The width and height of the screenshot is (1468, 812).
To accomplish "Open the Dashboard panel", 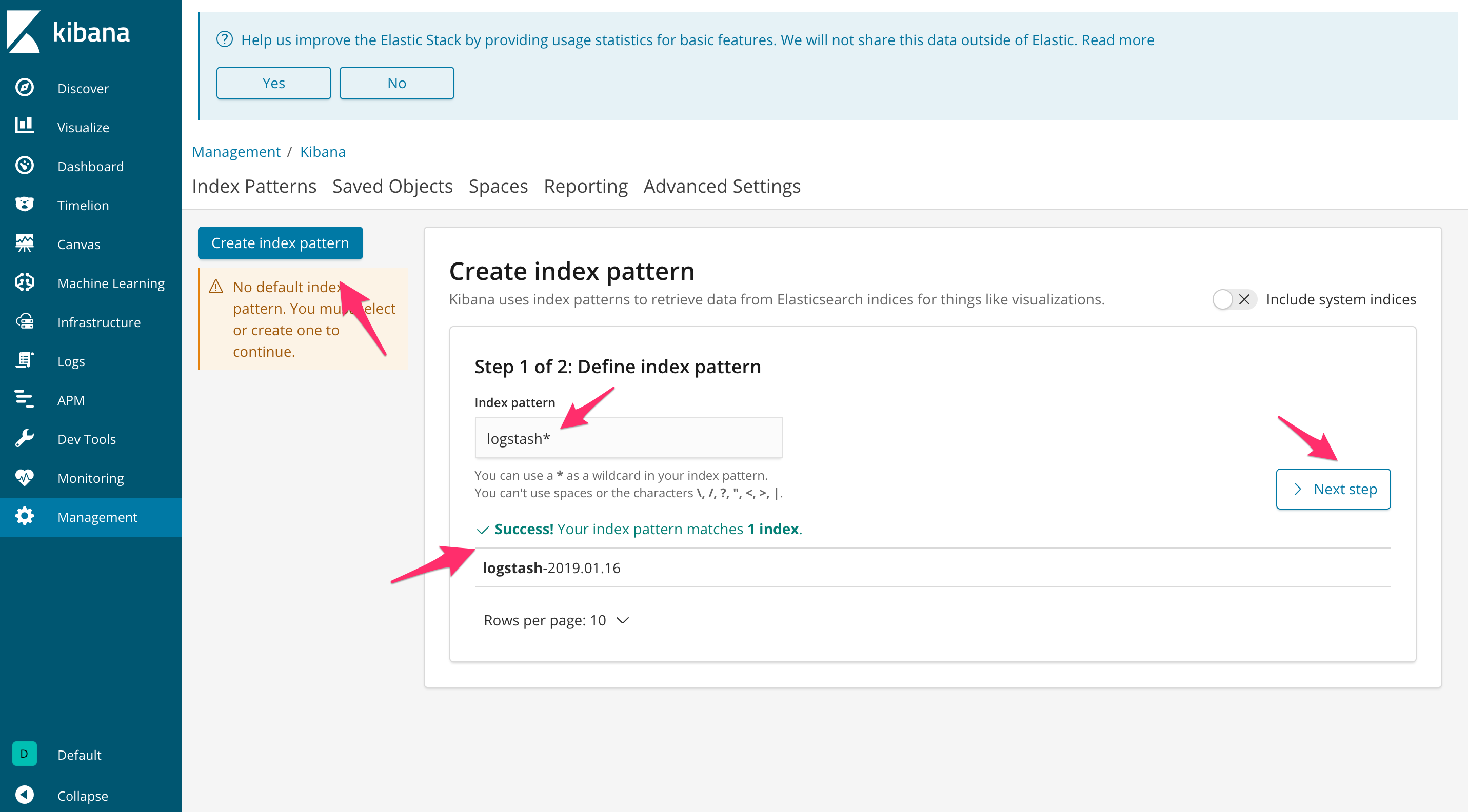I will 90,166.
